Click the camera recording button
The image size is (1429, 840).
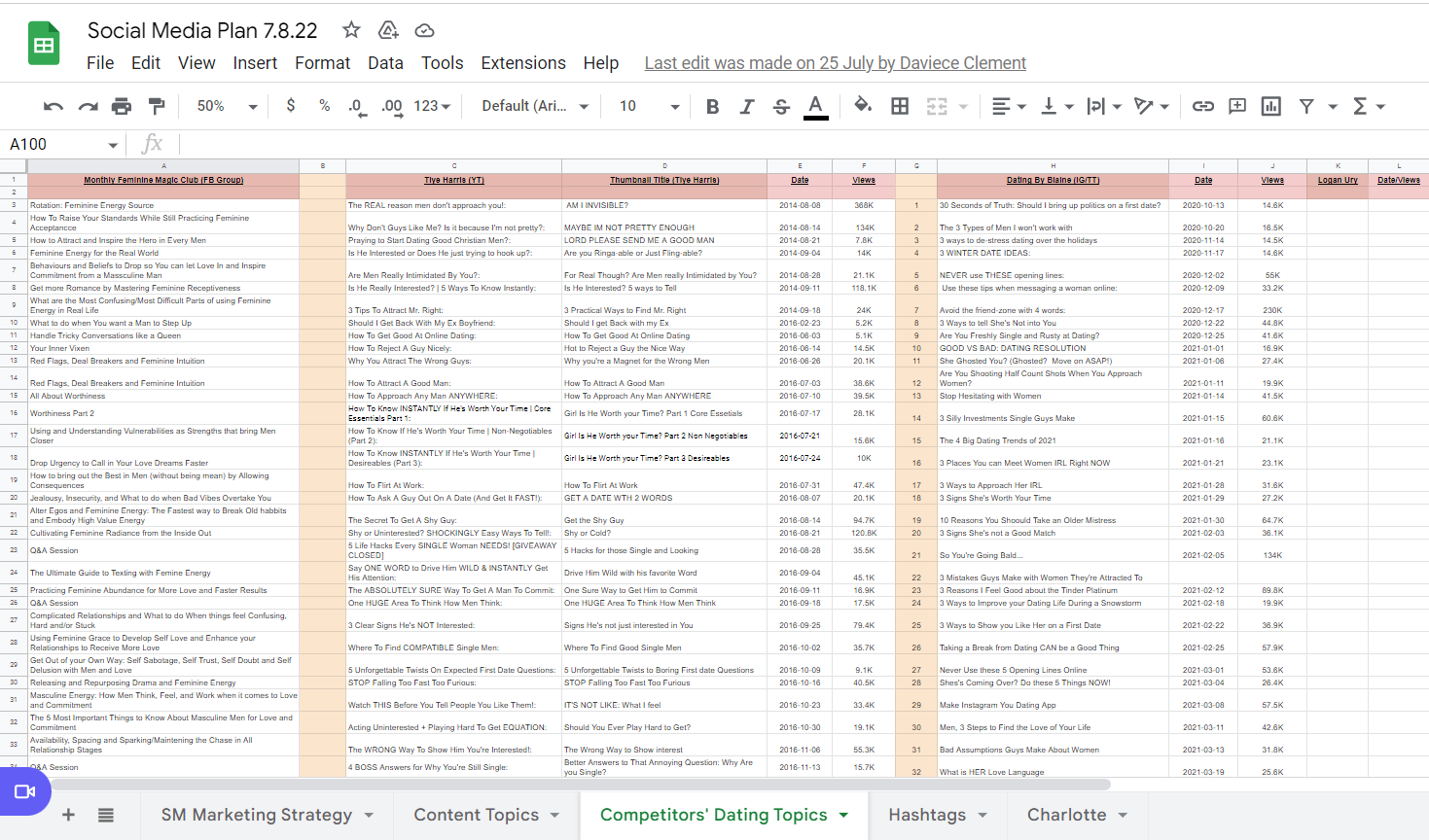(x=24, y=792)
